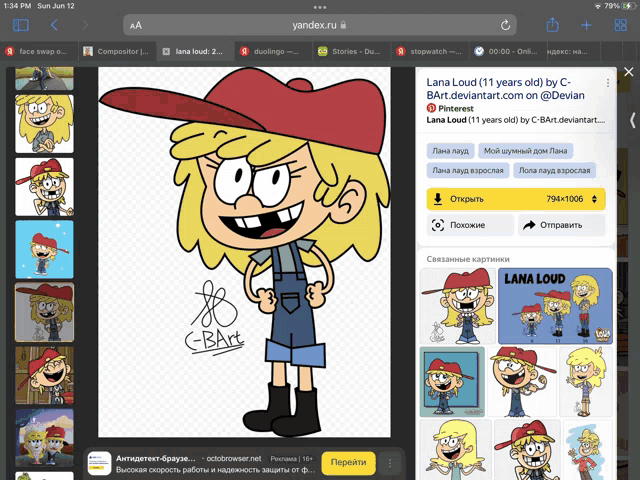Switch to the 'Stories - Du...' tab
The height and width of the screenshot is (480, 640).
[352, 51]
